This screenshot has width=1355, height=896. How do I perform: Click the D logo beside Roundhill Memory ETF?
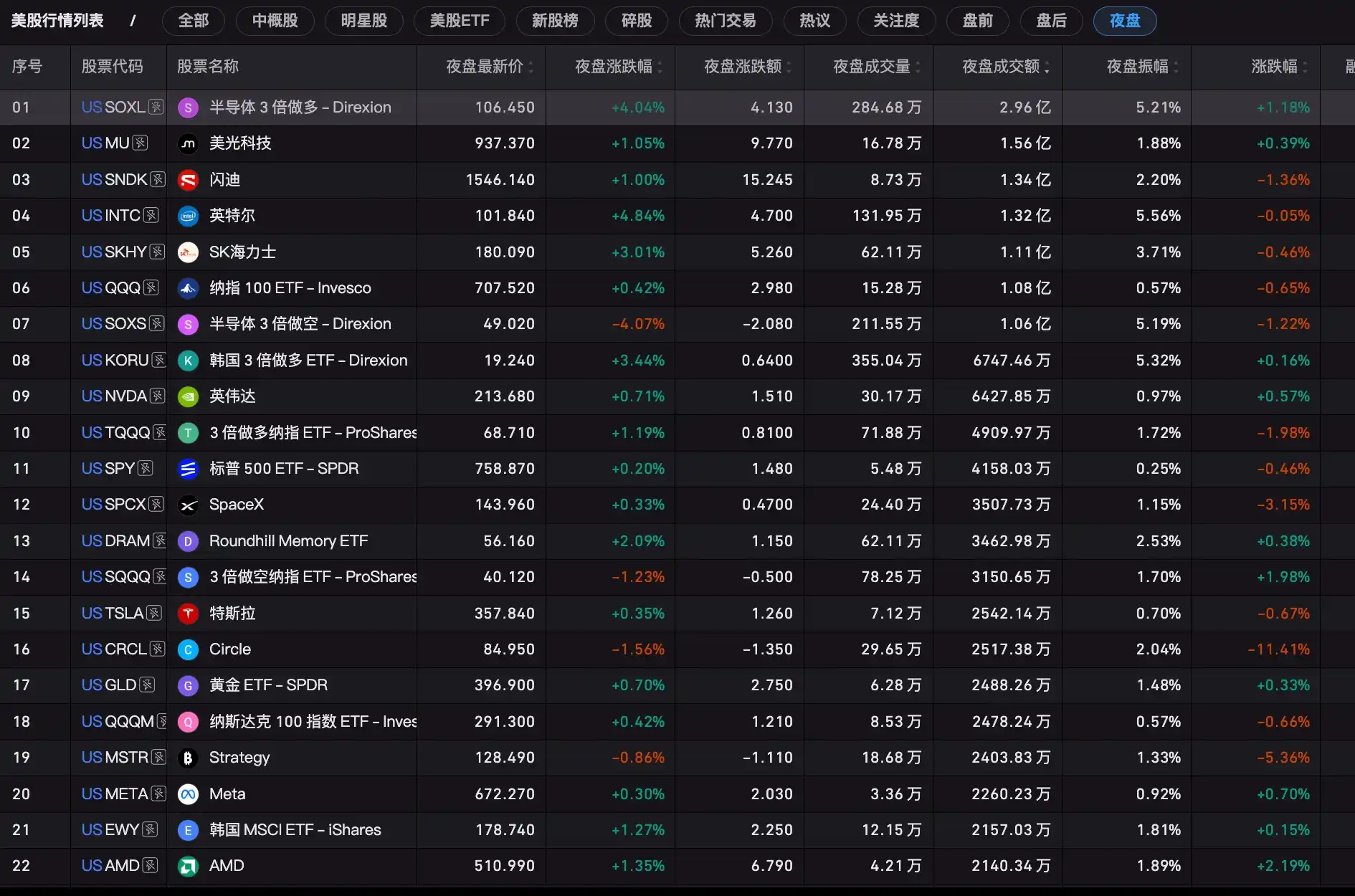pos(188,541)
